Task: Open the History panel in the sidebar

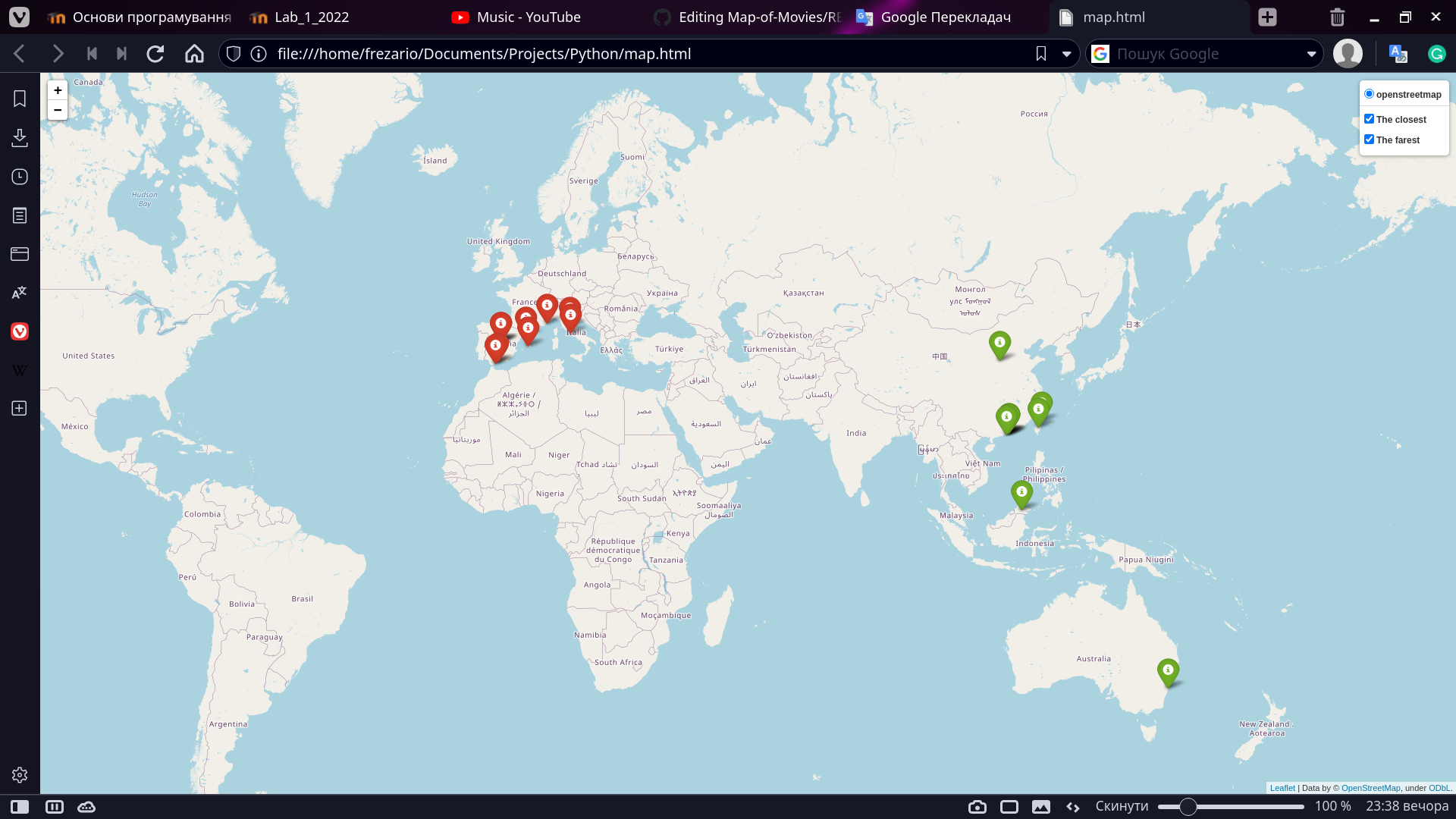Action: tap(19, 176)
